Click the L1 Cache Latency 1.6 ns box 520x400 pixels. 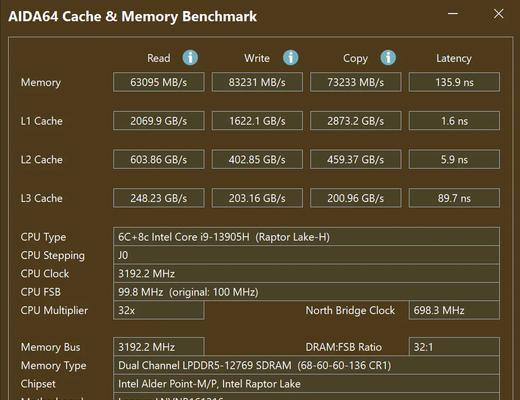click(x=454, y=121)
